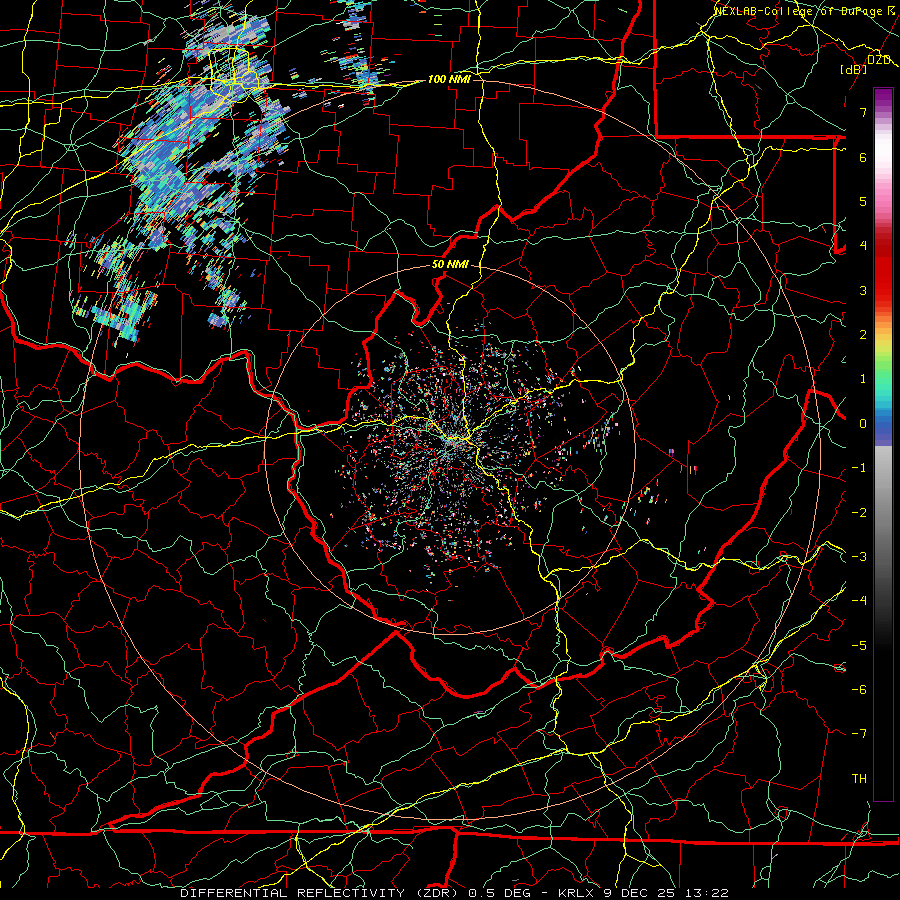This screenshot has width=900, height=900.
Task: Click the -2 dB value on color scale
Action: 859,513
